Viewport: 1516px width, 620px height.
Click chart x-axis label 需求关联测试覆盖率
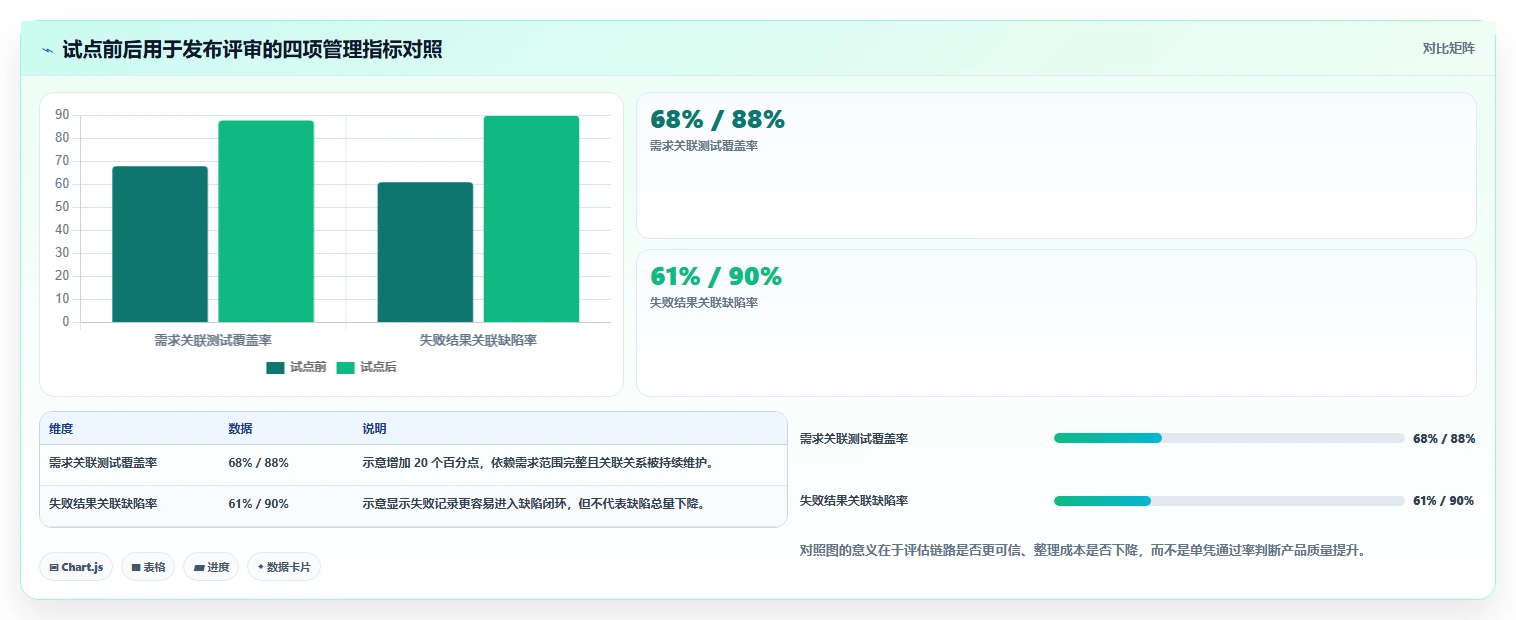click(213, 340)
